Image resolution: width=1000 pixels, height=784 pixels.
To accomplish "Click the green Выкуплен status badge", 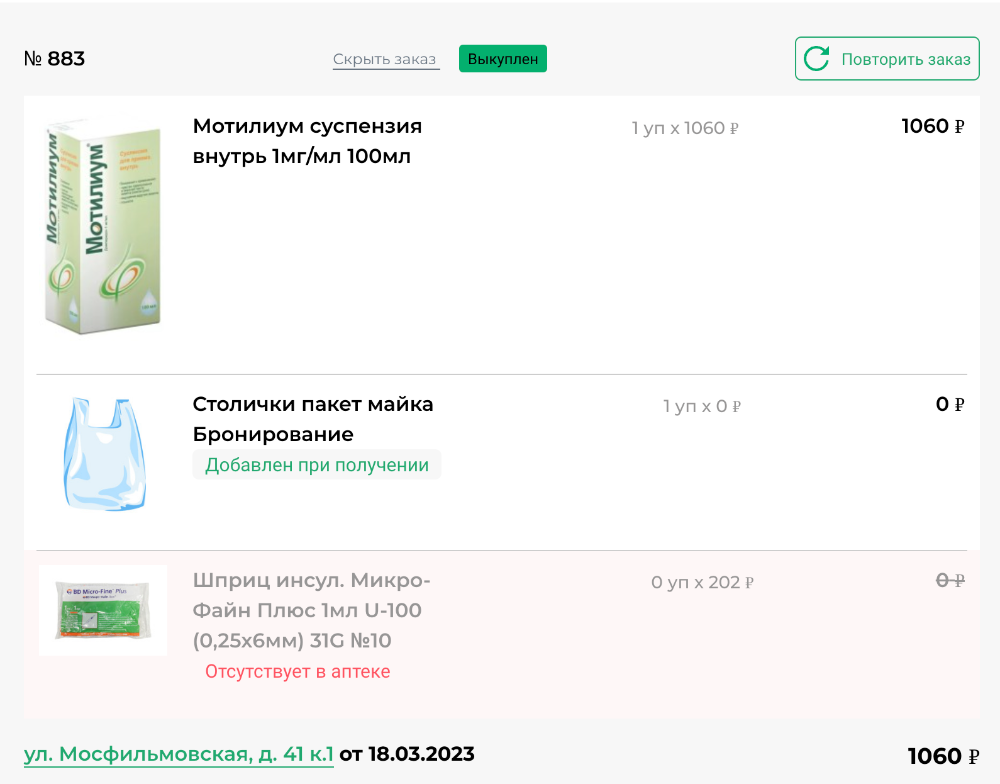I will pyautogui.click(x=503, y=59).
